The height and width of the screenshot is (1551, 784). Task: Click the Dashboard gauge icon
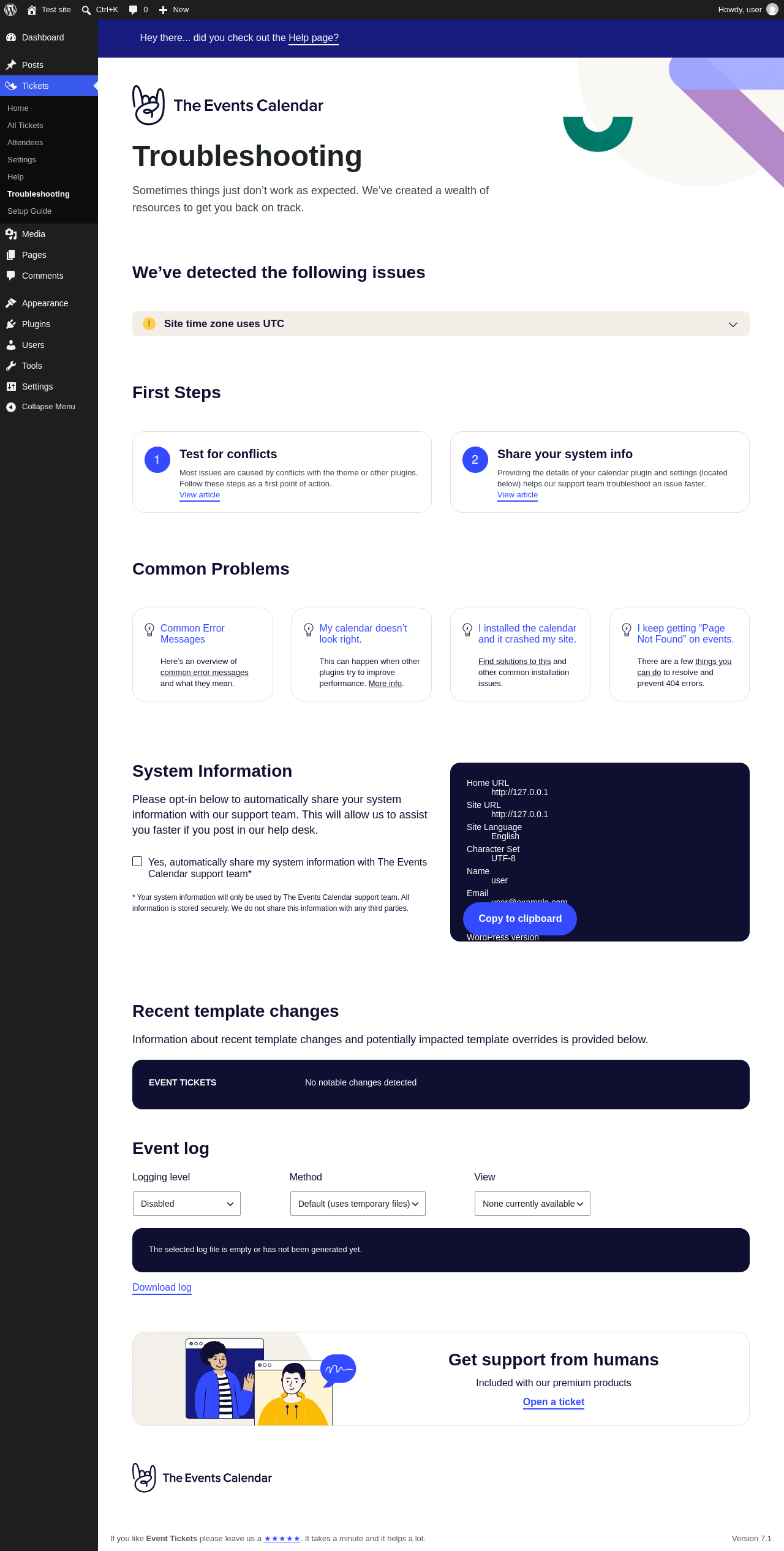11,37
